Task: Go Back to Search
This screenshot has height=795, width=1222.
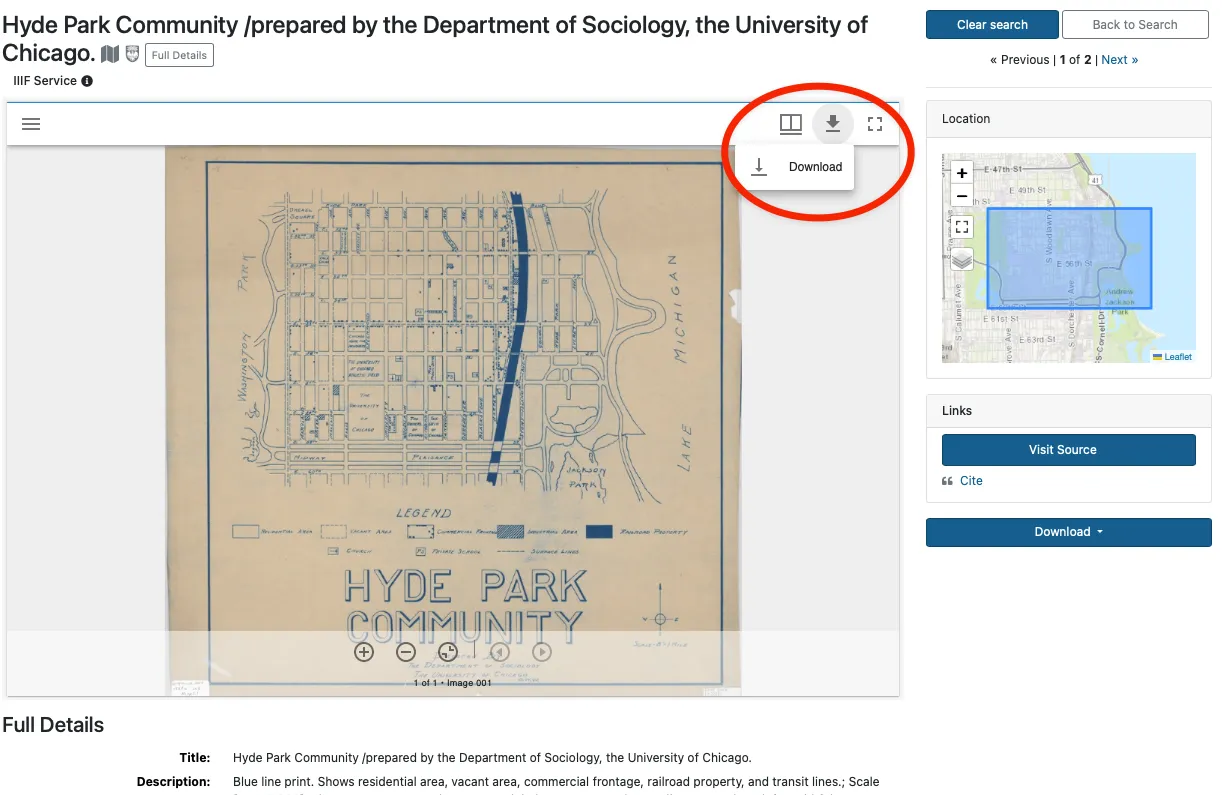Action: point(1134,25)
